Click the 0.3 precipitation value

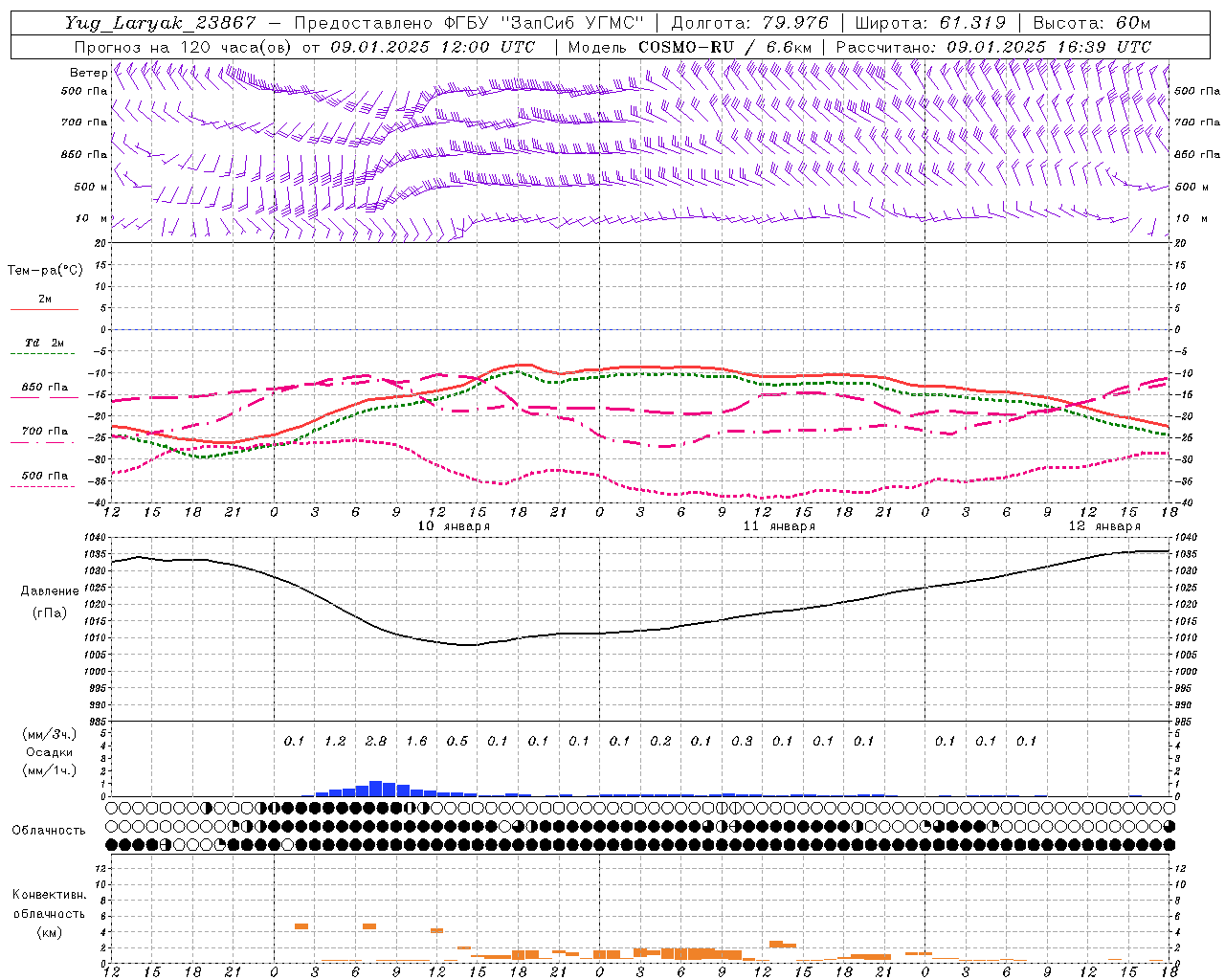pos(742,741)
